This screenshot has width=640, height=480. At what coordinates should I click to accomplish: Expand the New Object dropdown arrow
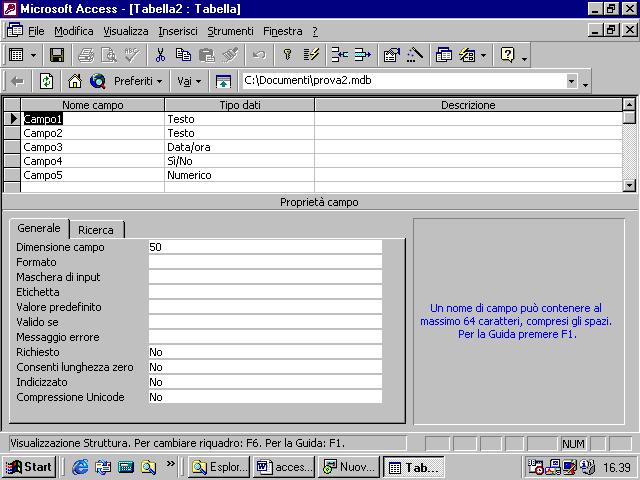[x=484, y=55]
